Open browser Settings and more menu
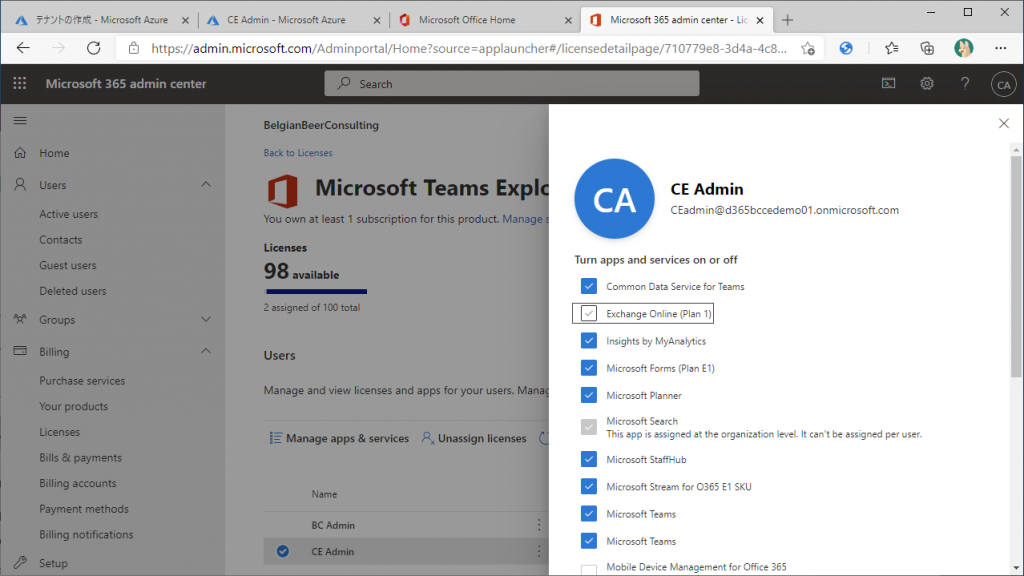The width and height of the screenshot is (1024, 576). click(x=1000, y=48)
